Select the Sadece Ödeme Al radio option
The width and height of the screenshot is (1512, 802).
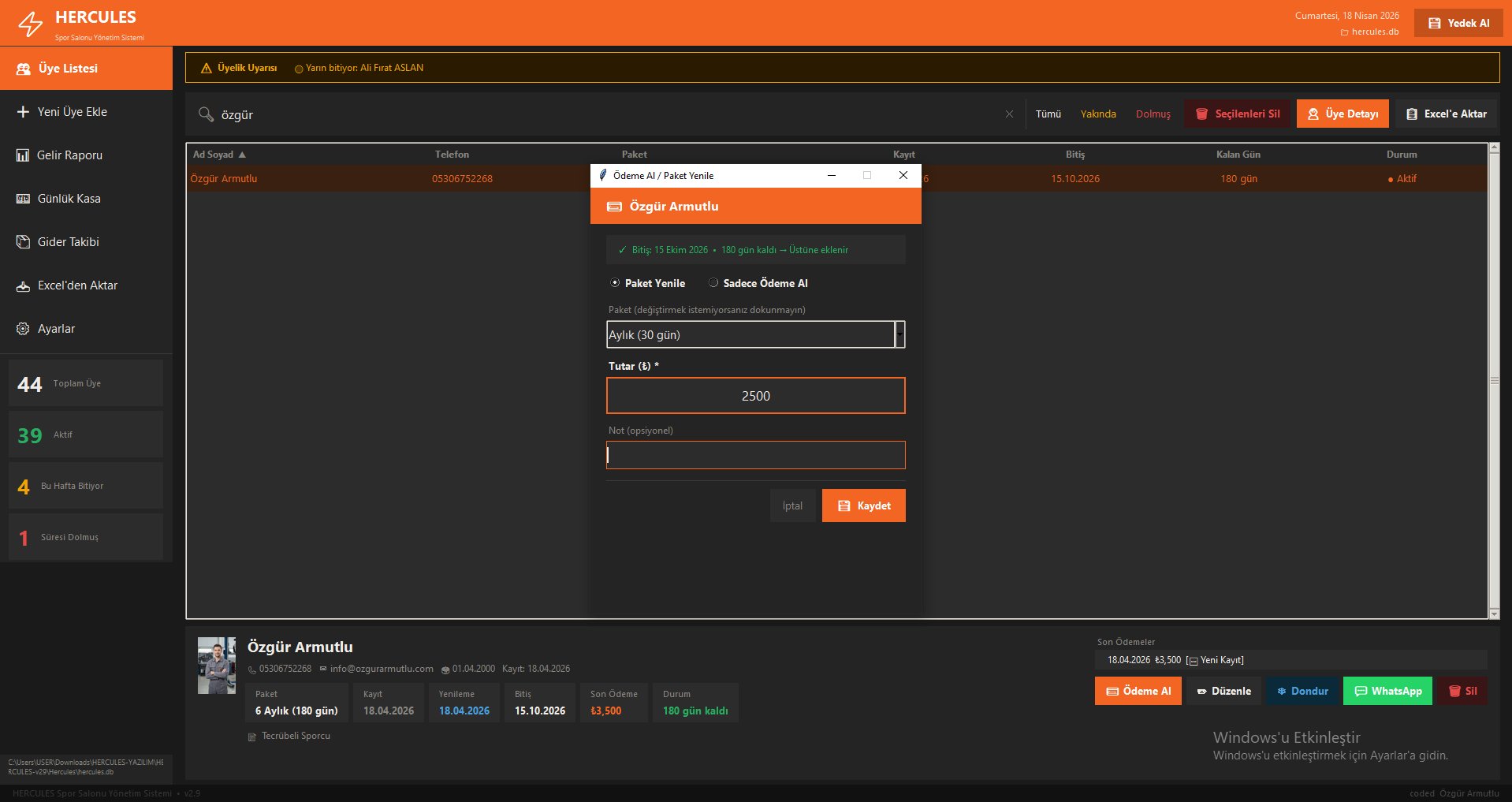tap(713, 283)
